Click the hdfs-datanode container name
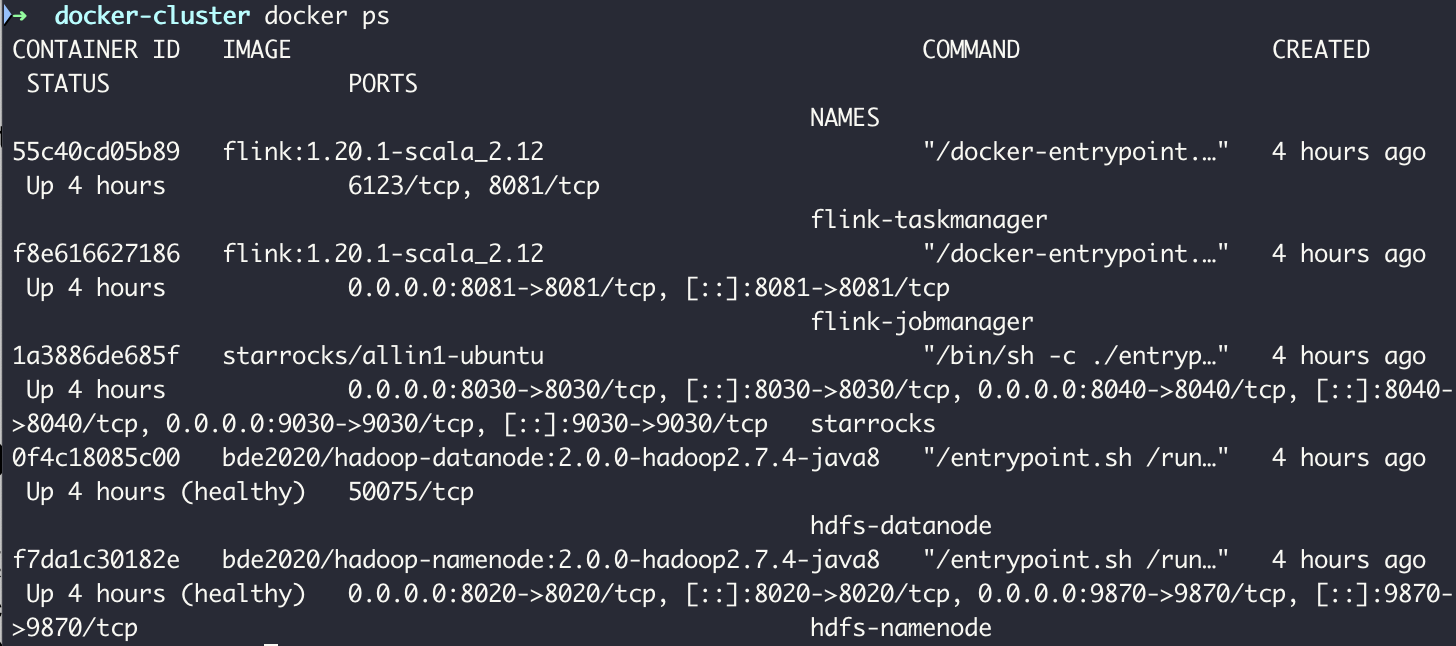 901,526
